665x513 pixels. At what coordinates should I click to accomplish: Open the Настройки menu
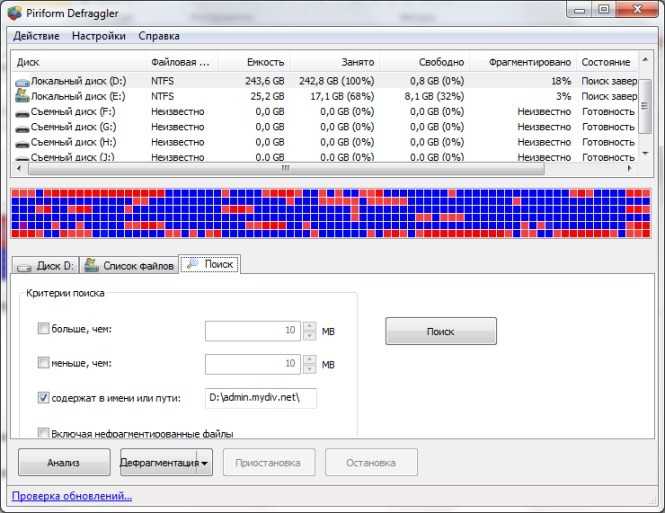tap(99, 36)
